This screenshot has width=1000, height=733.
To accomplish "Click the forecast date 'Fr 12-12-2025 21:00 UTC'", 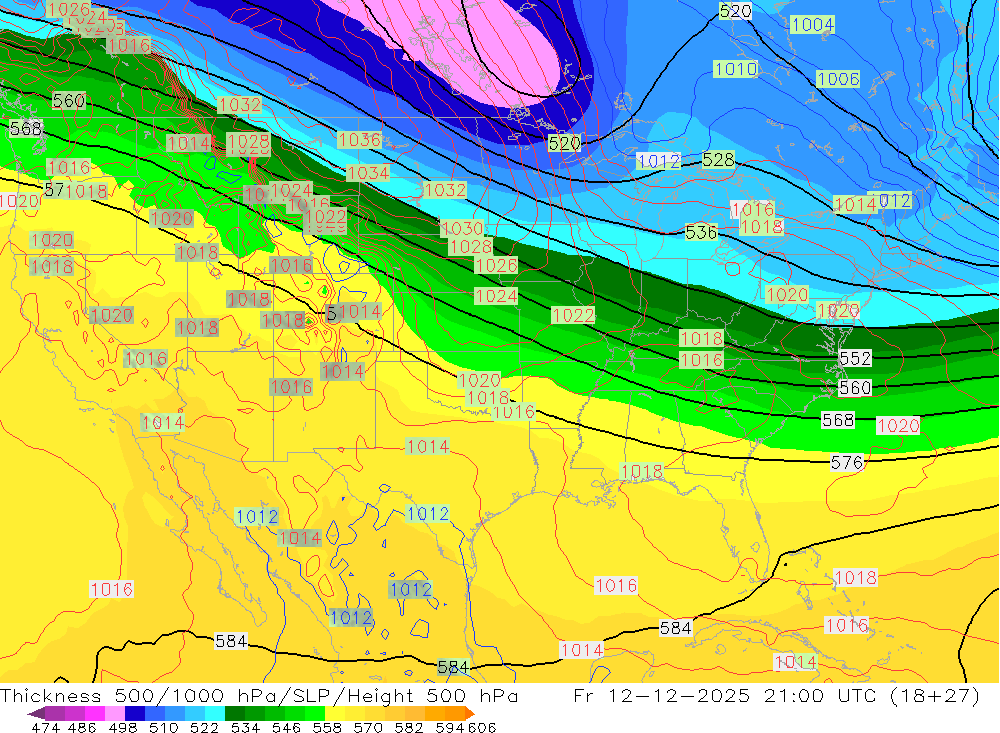I will pyautogui.click(x=724, y=695).
